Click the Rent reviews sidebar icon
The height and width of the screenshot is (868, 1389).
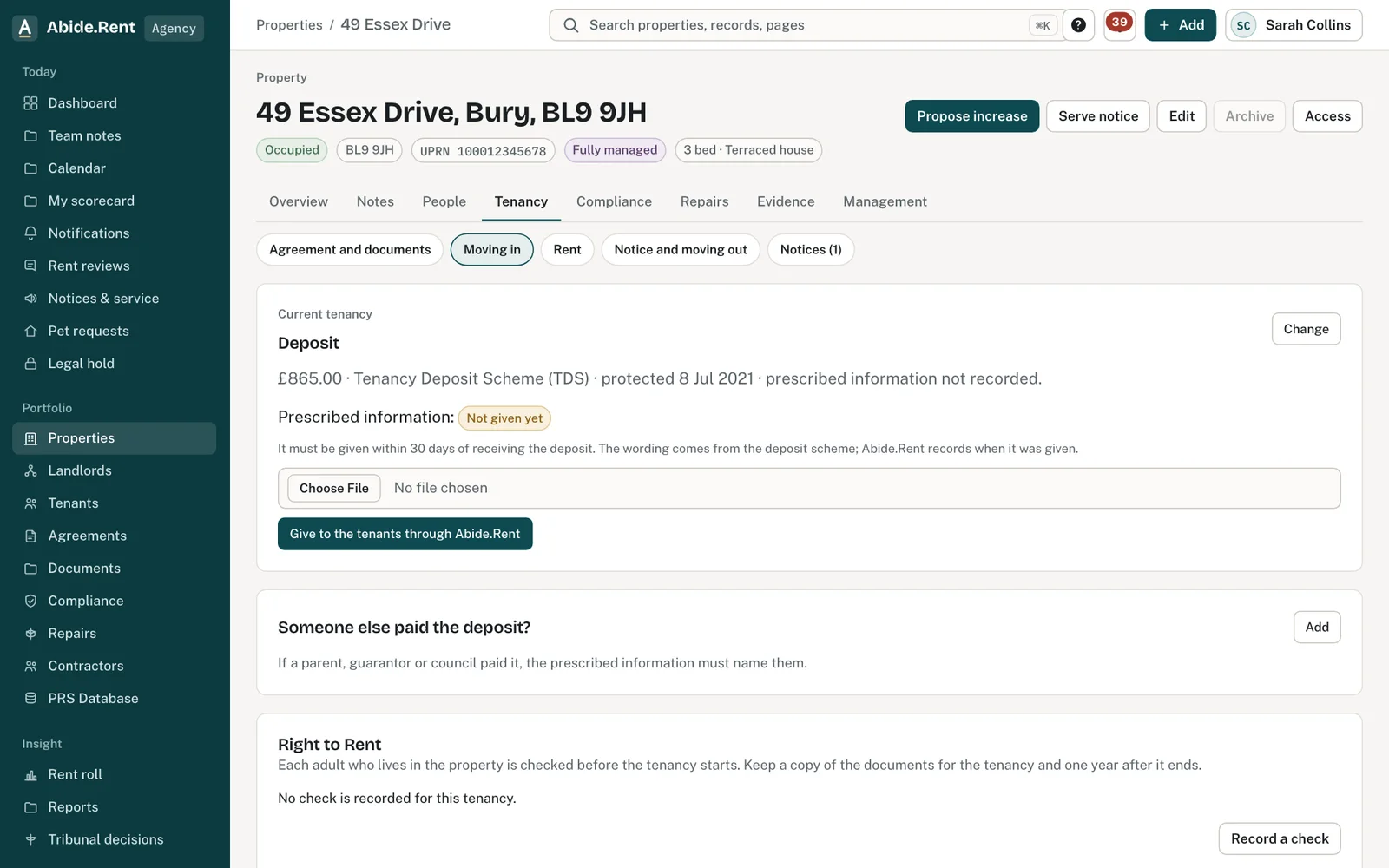click(x=30, y=266)
